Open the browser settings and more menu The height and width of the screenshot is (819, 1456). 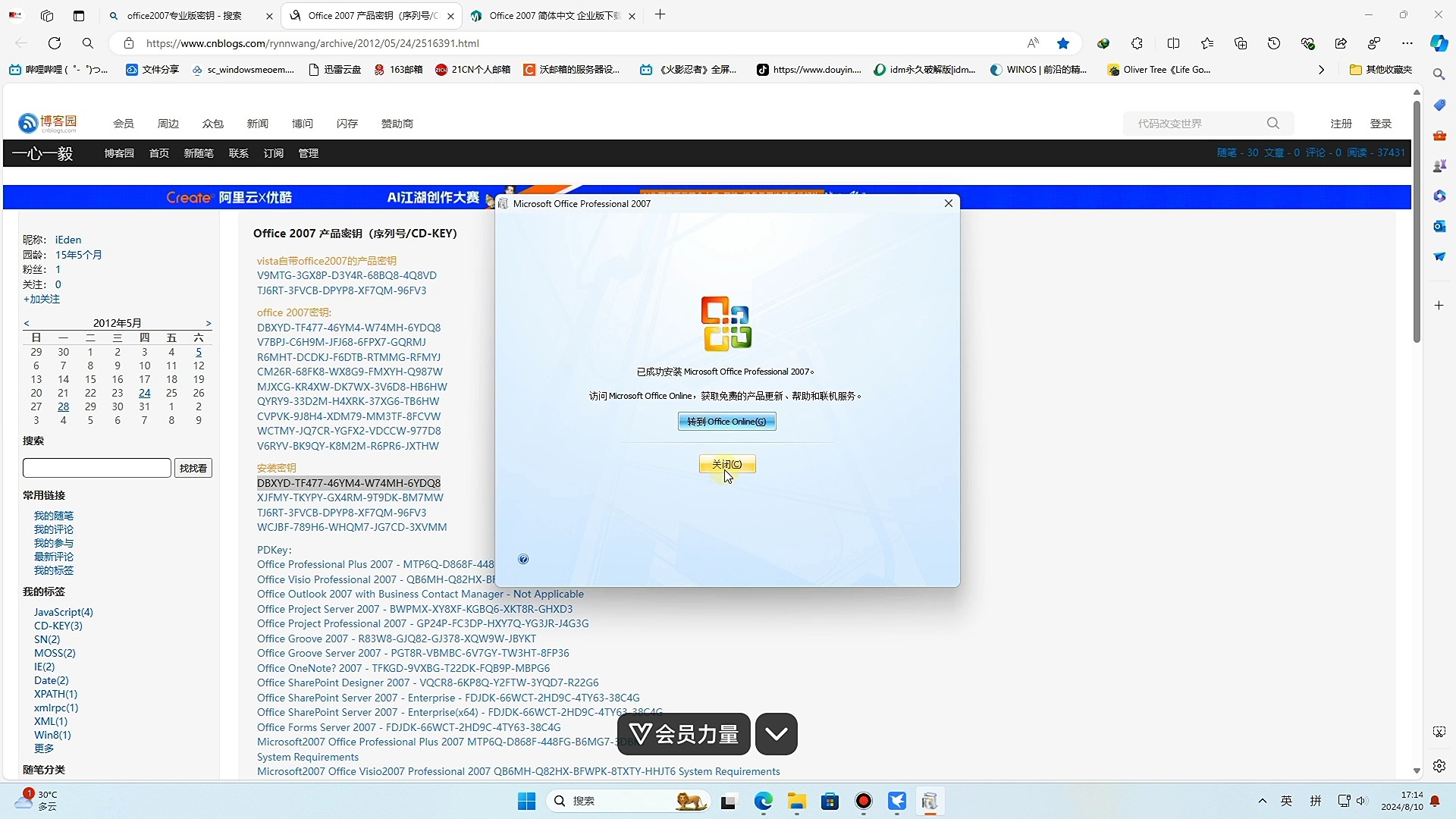(x=1407, y=43)
